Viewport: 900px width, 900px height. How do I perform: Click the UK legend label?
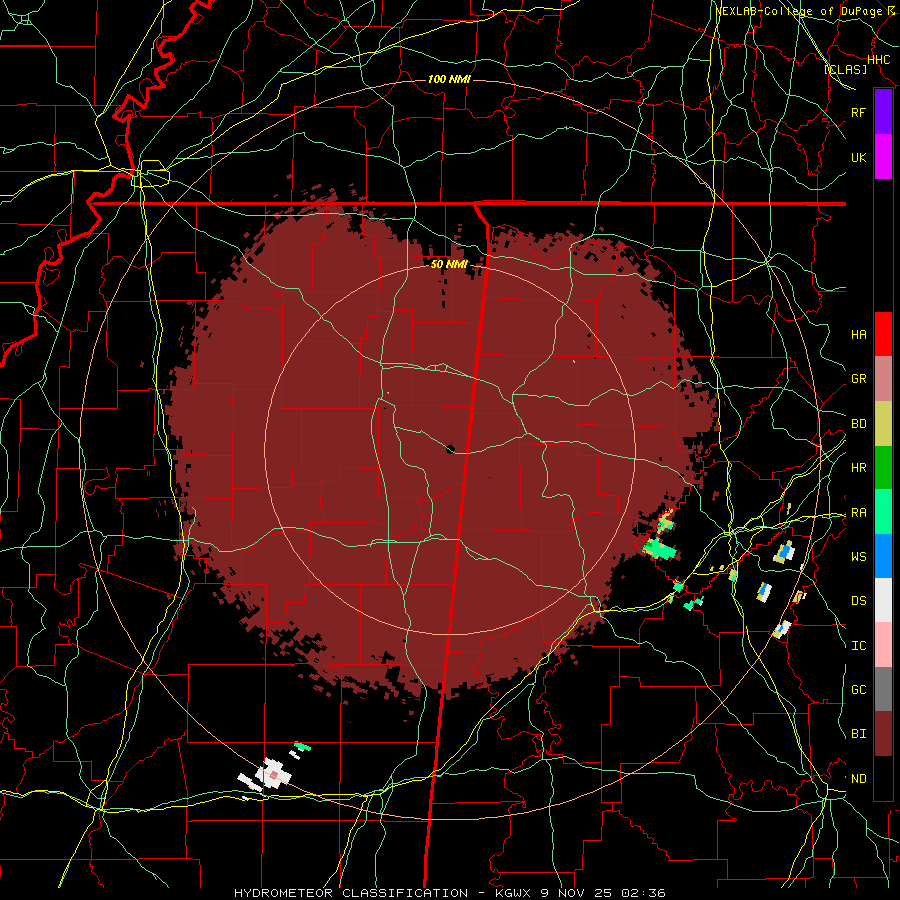pyautogui.click(x=859, y=158)
